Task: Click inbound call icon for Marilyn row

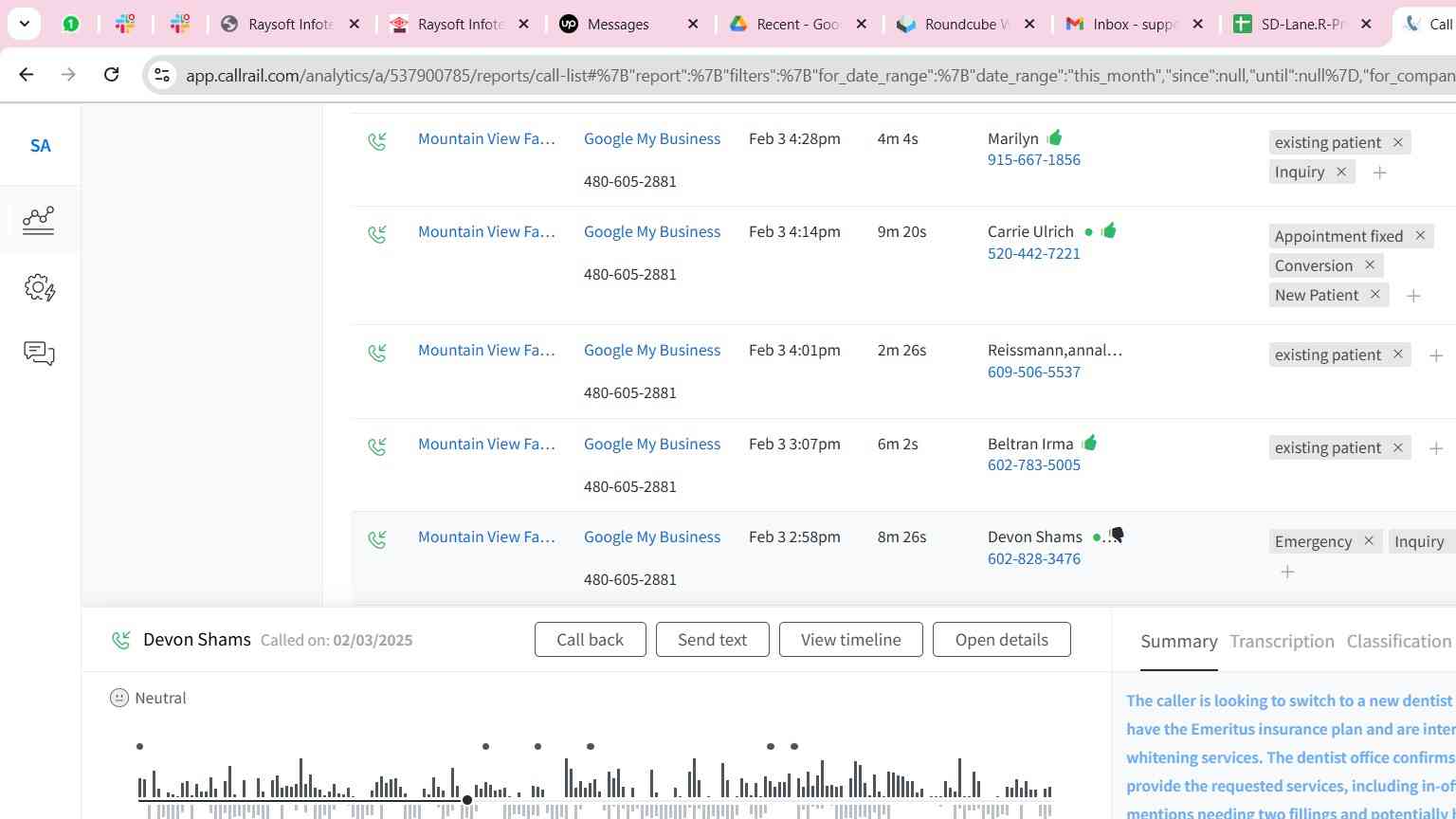Action: 377,141
